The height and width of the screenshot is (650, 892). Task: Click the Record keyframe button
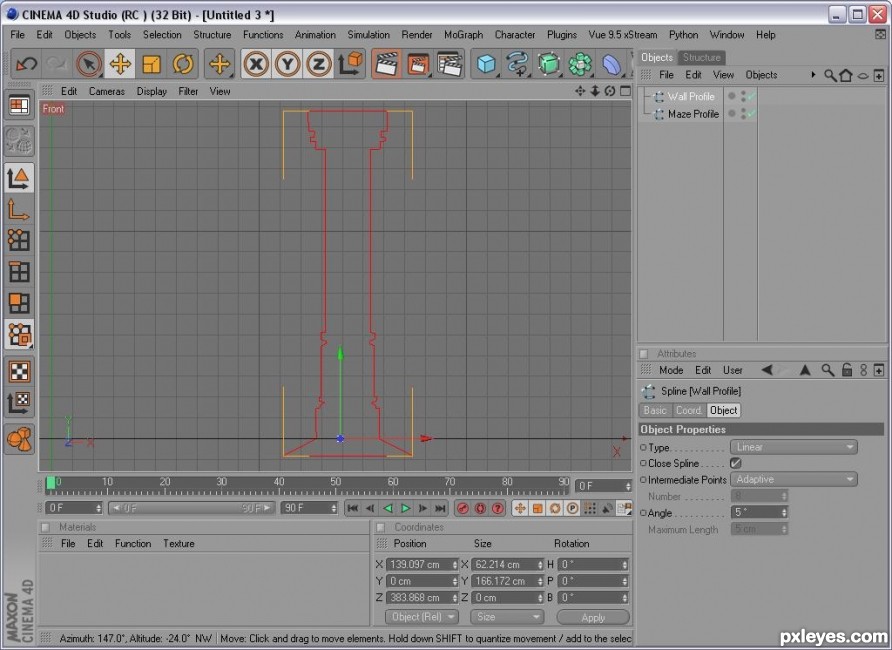[x=462, y=508]
